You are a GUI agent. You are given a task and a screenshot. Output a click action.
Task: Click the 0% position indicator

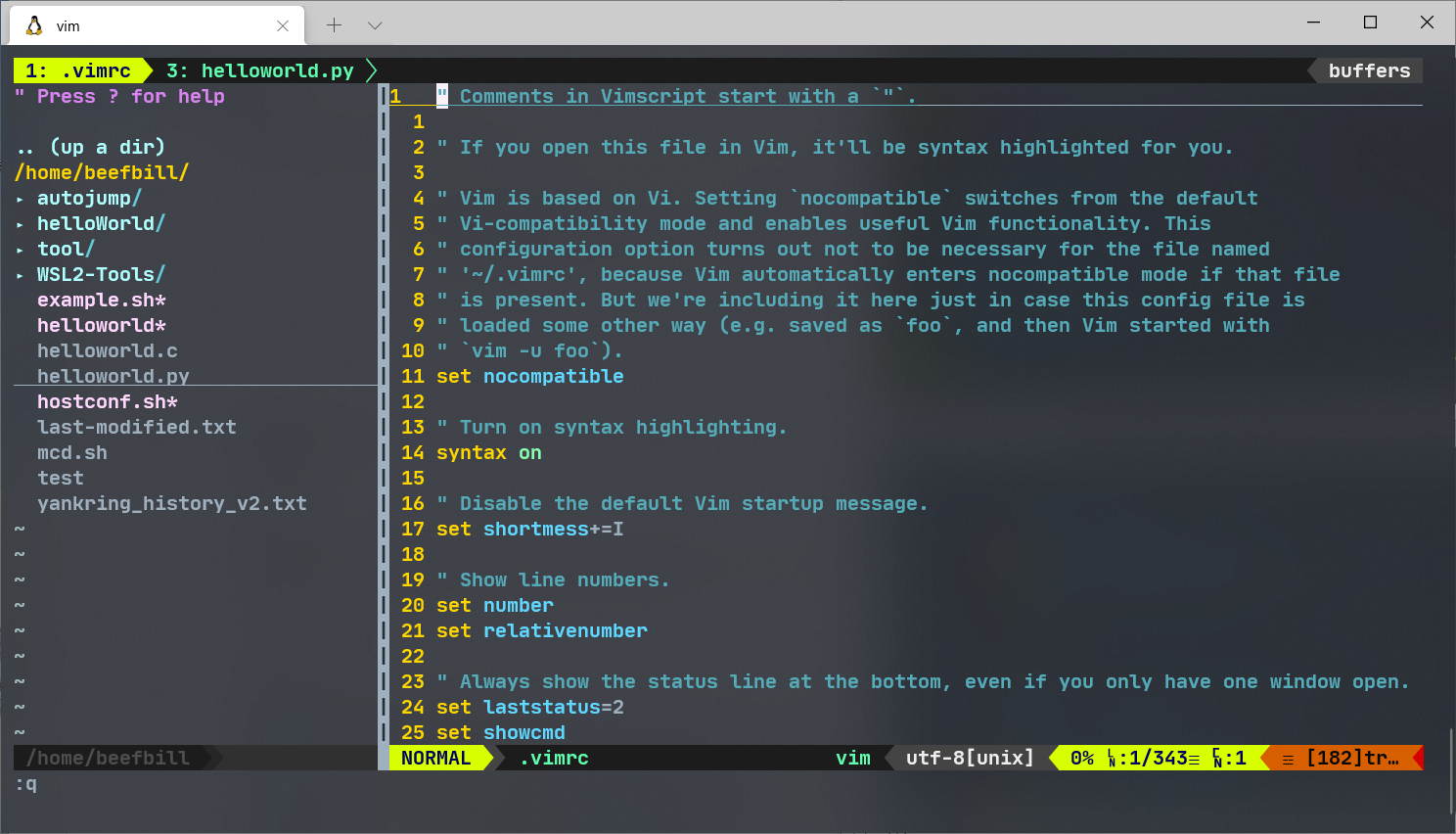tap(1081, 758)
